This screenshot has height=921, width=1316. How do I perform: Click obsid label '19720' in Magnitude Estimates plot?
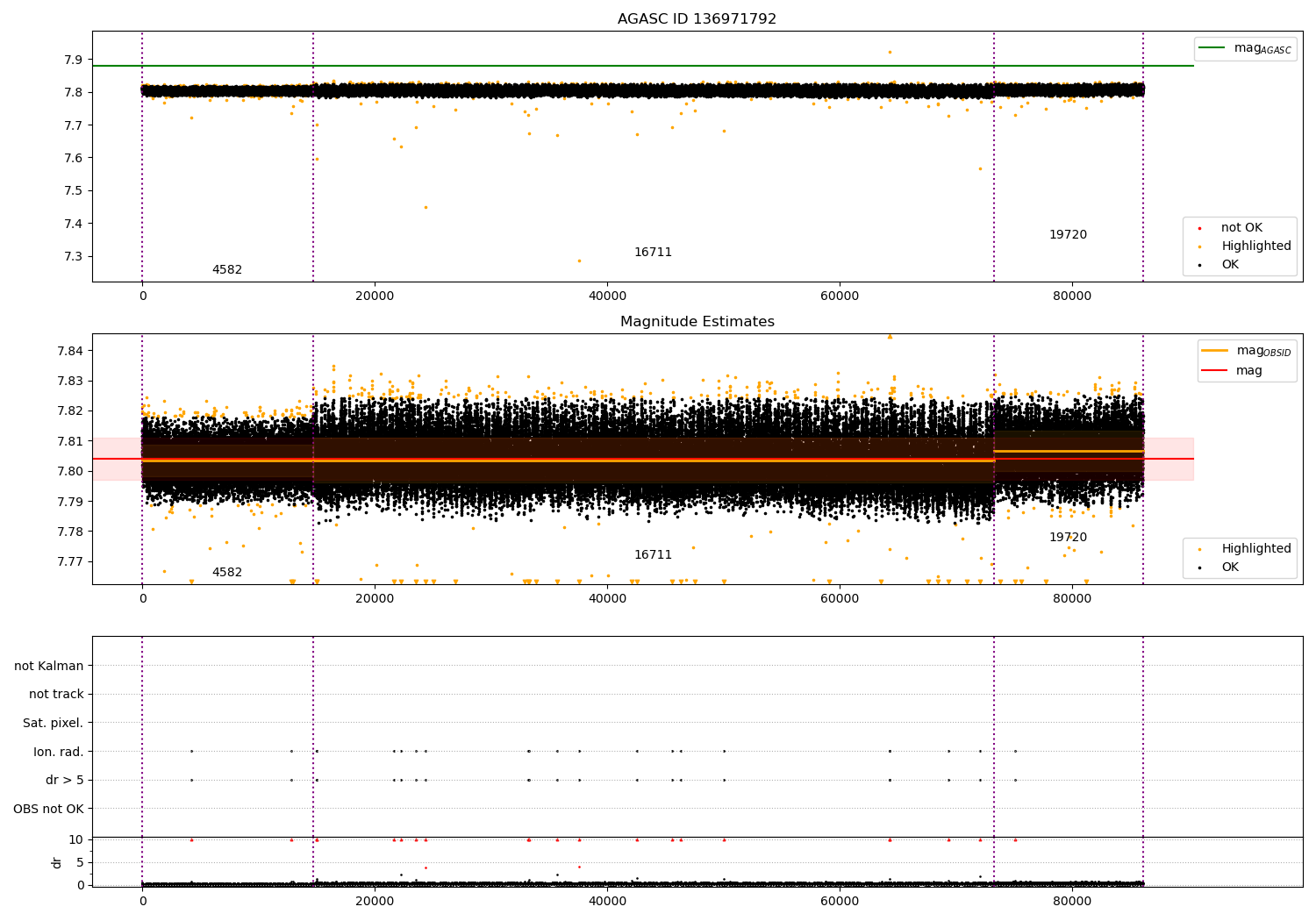[x=1068, y=538]
